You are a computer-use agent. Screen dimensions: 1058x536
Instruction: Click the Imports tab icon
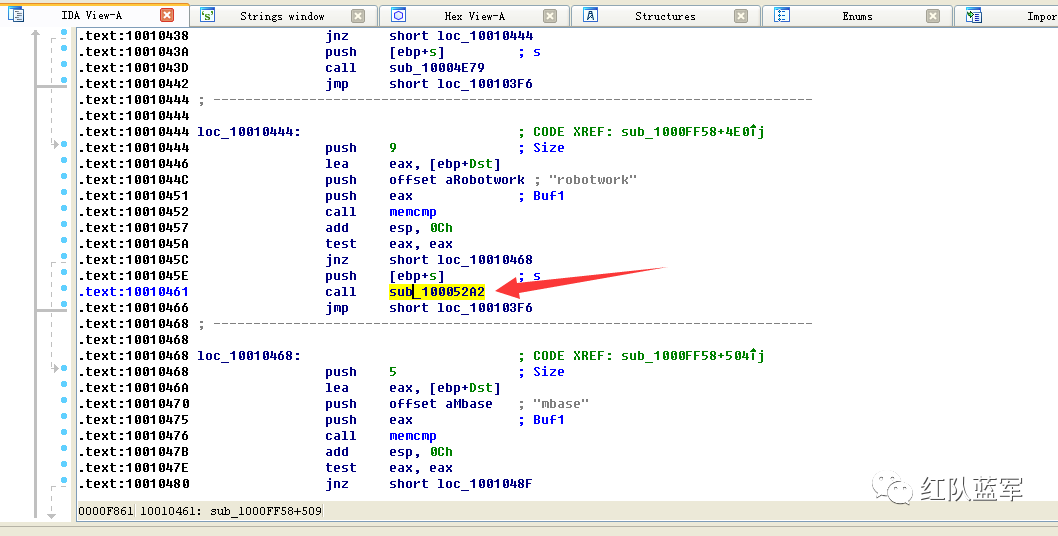(974, 15)
